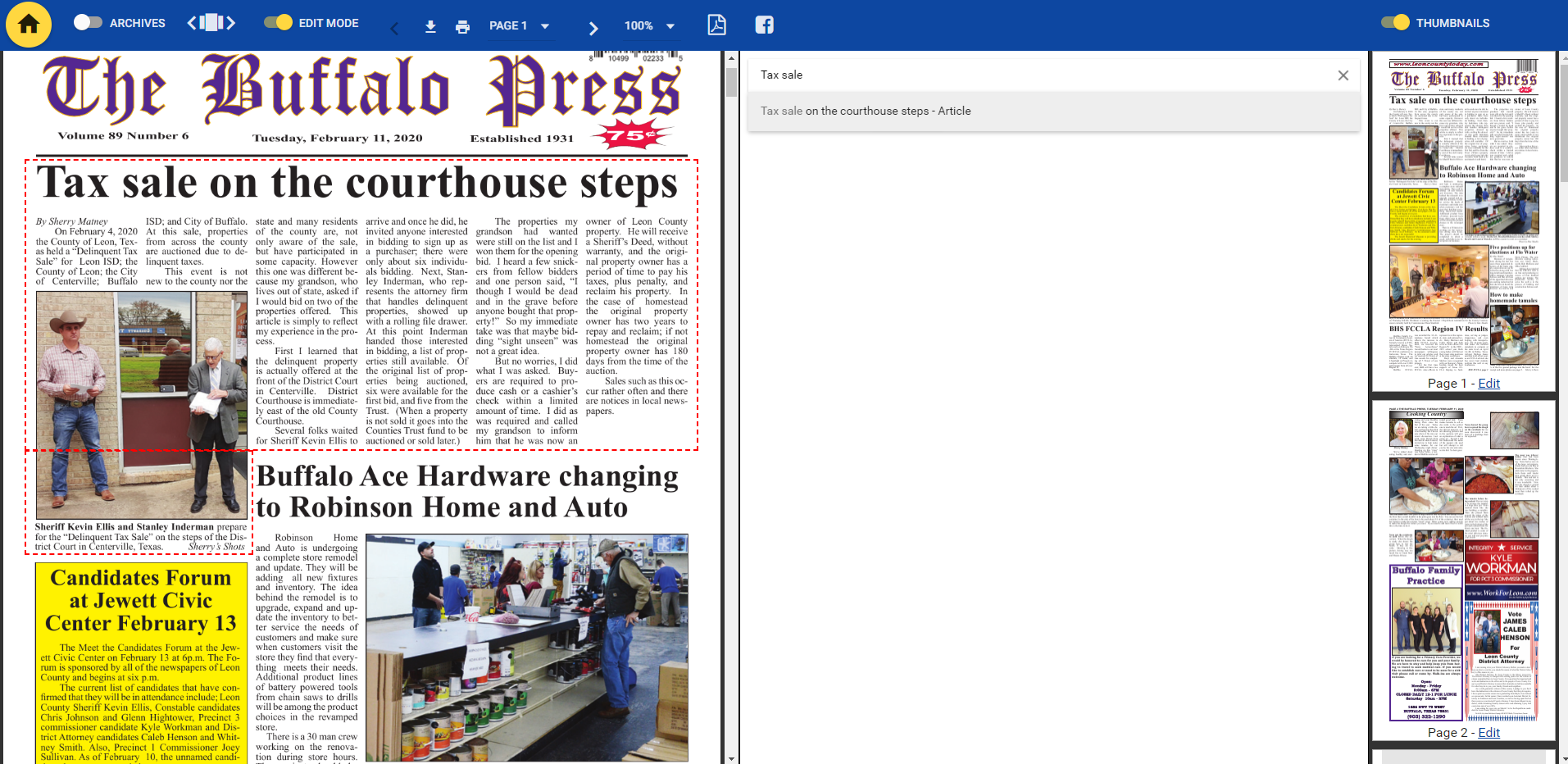The width and height of the screenshot is (1568, 764).
Task: Click the Sheriff Kevin Ellis photo caption
Action: (x=141, y=537)
